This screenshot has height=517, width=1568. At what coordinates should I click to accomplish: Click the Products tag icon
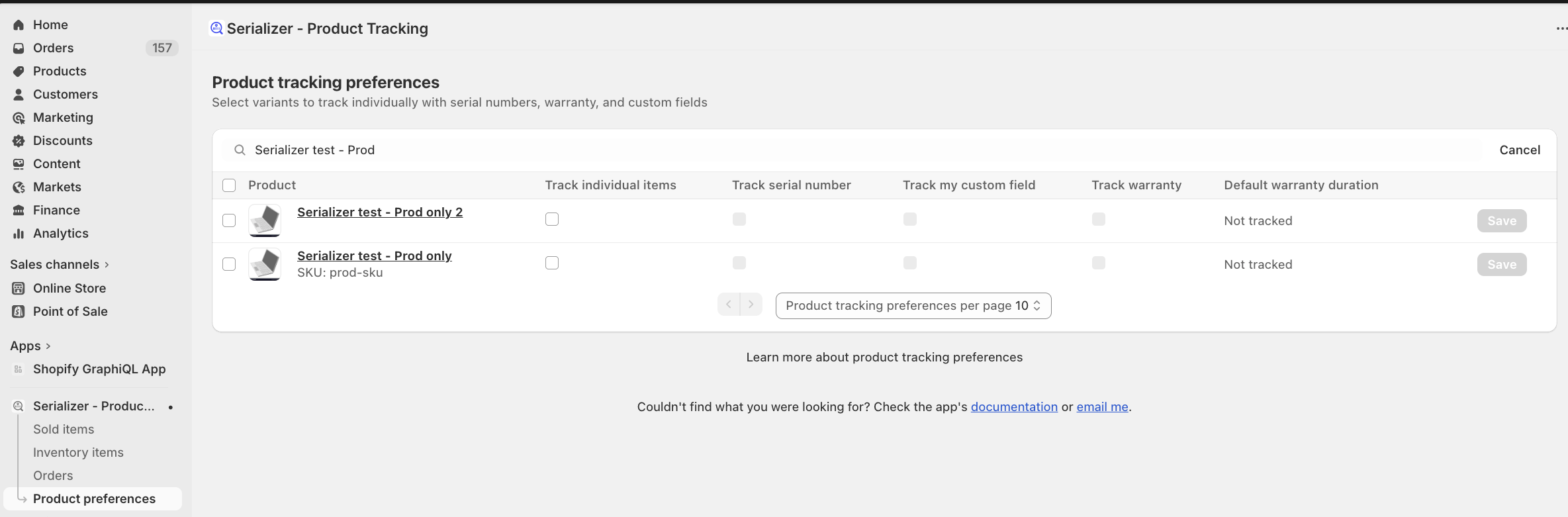[19, 71]
